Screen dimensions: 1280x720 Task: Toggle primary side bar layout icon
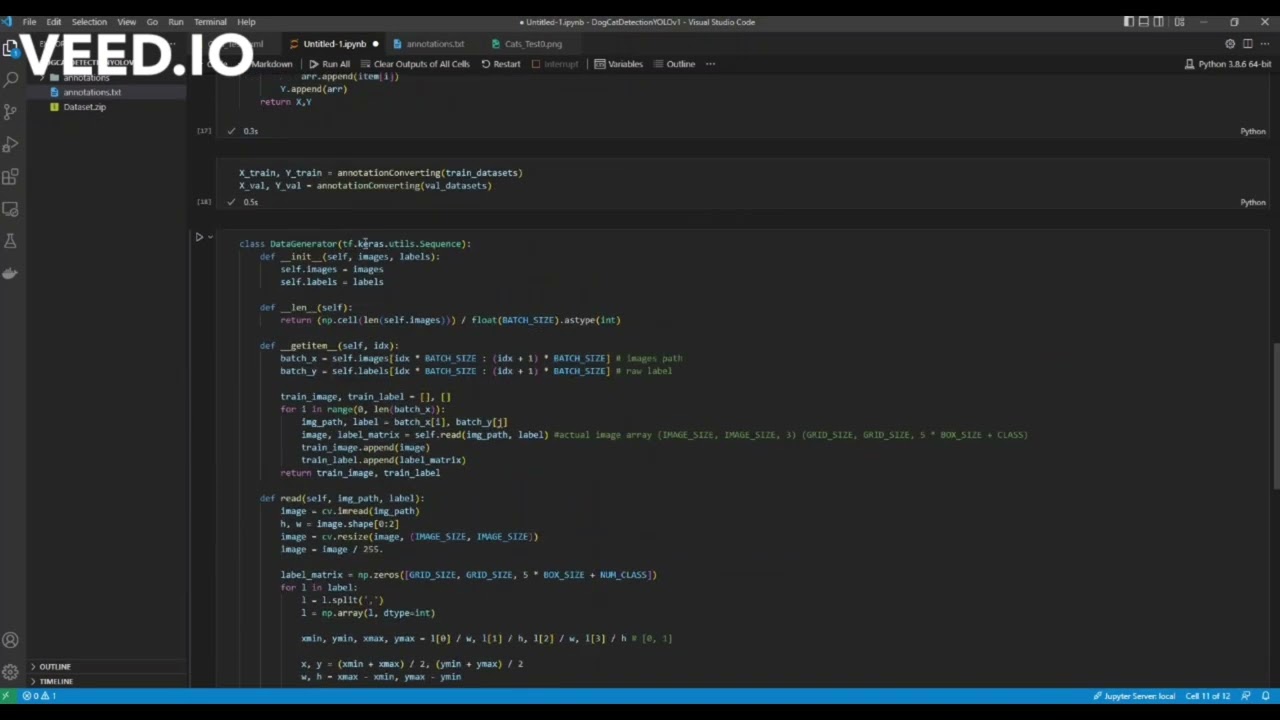coord(1129,22)
